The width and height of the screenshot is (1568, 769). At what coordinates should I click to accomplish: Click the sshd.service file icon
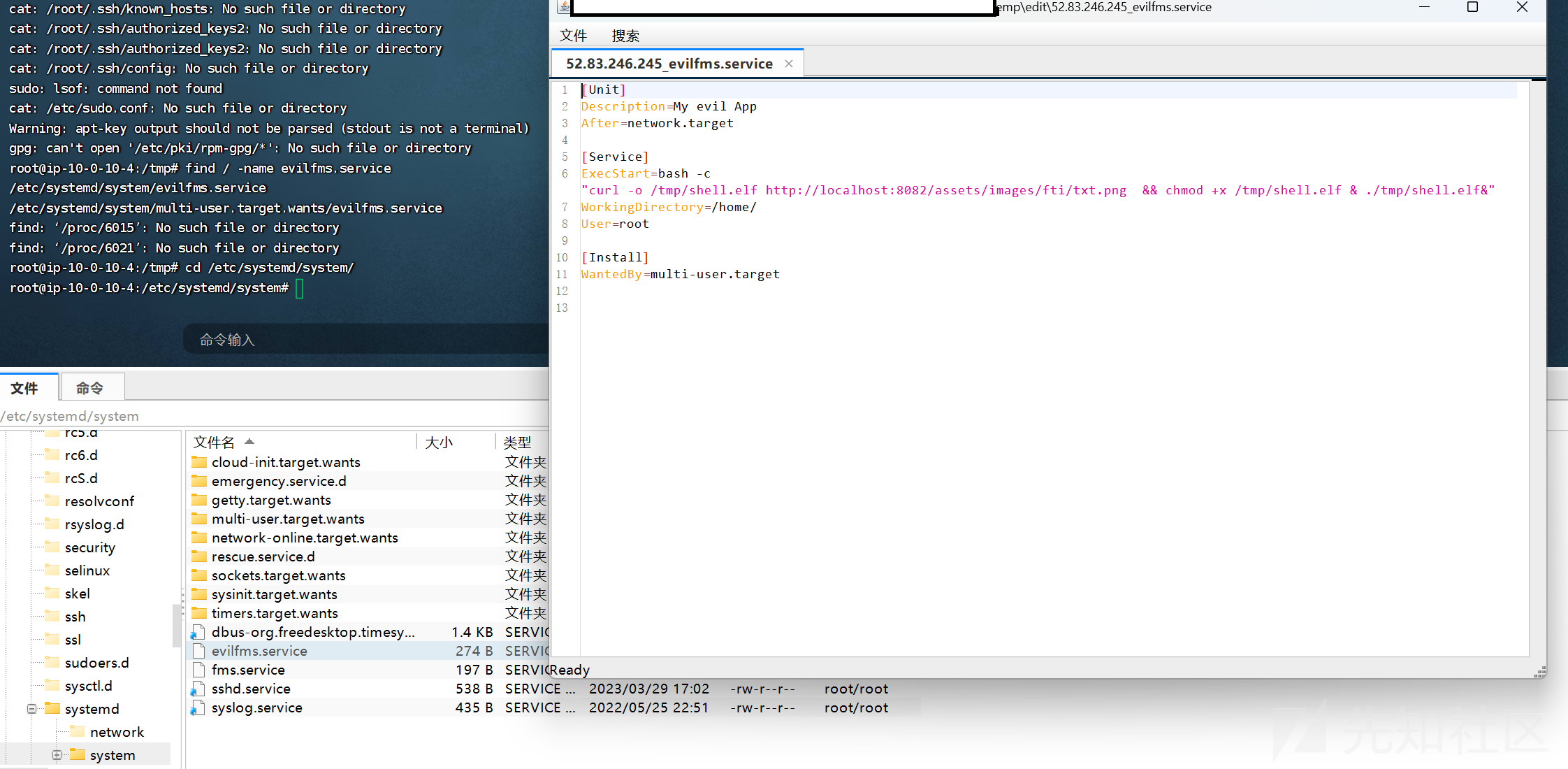pyautogui.click(x=198, y=689)
